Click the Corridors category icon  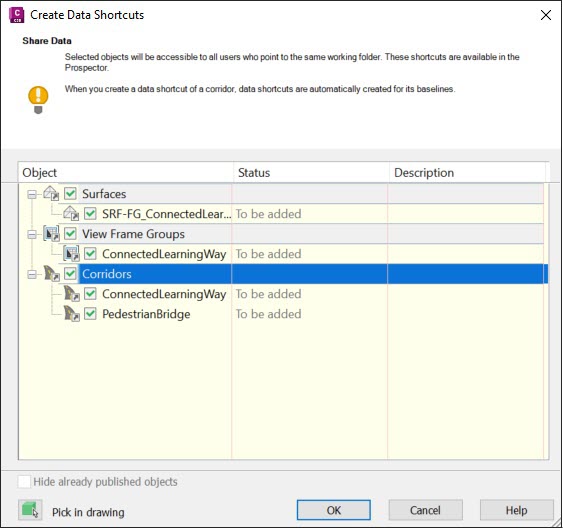point(51,274)
